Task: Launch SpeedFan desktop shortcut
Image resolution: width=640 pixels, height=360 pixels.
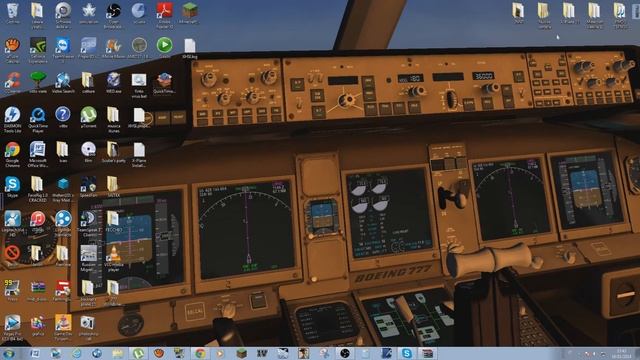Action: [88, 187]
